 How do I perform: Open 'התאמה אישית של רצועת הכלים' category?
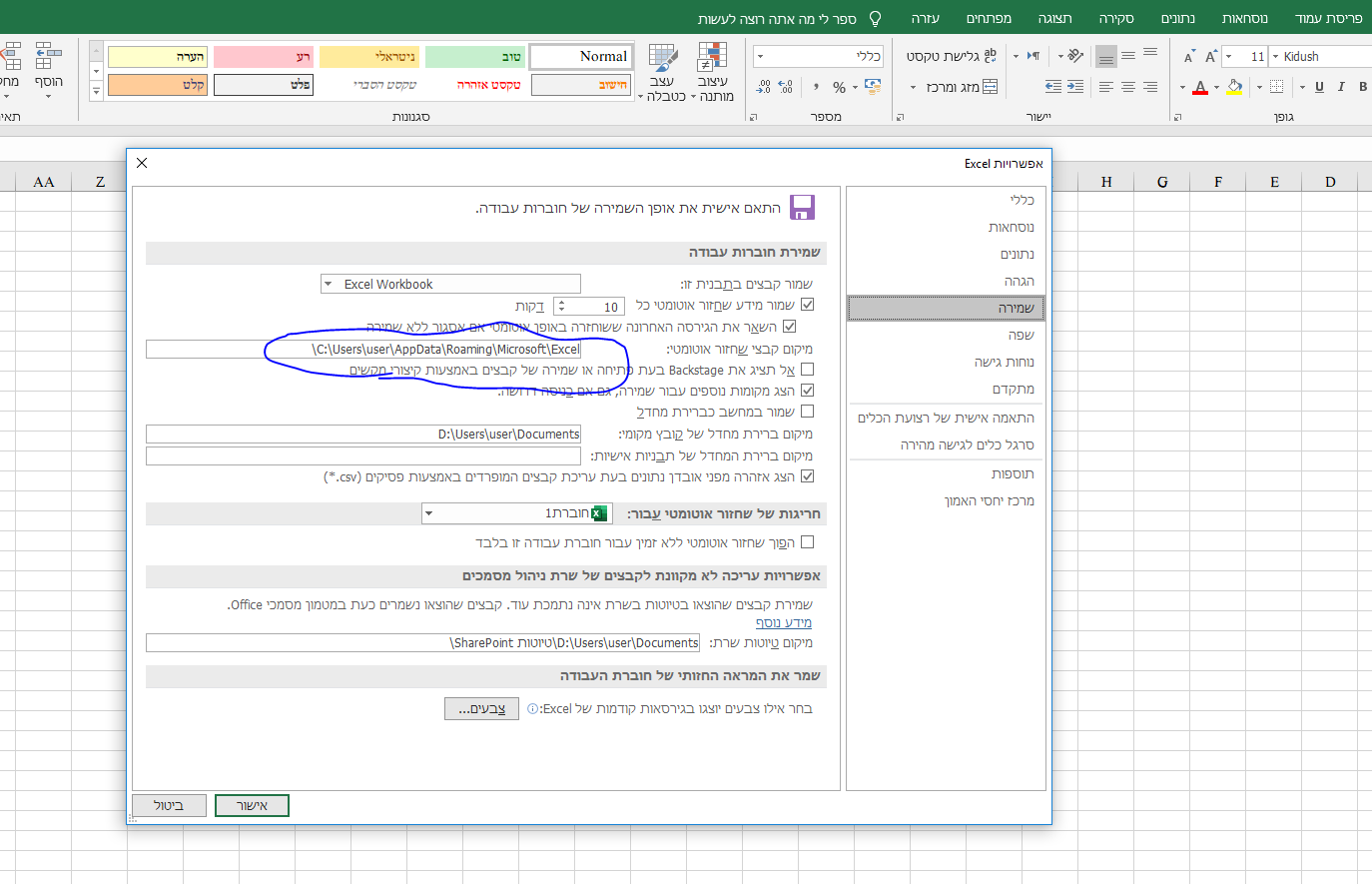(x=946, y=418)
